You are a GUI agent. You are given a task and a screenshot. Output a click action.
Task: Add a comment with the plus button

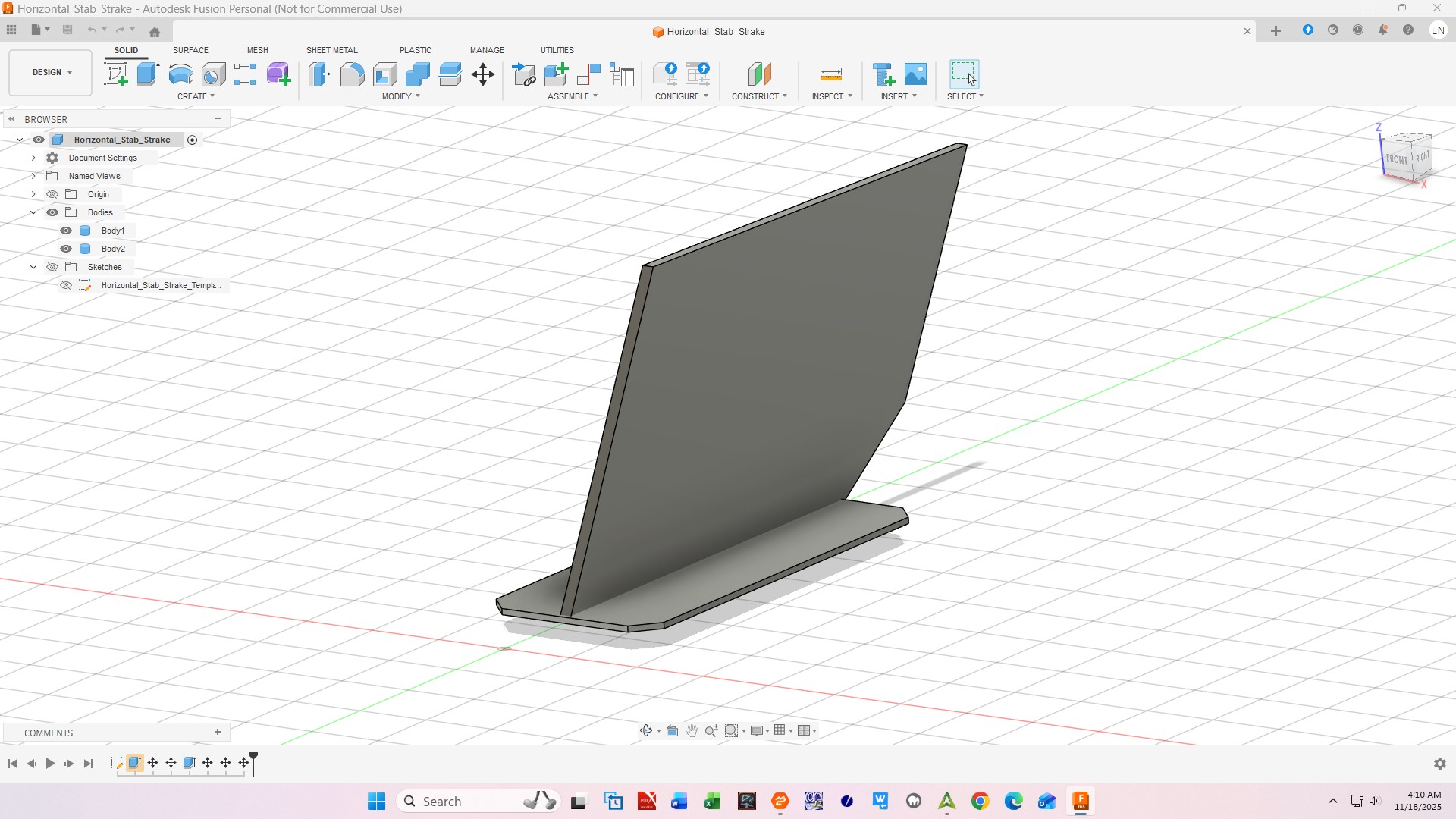click(x=218, y=732)
